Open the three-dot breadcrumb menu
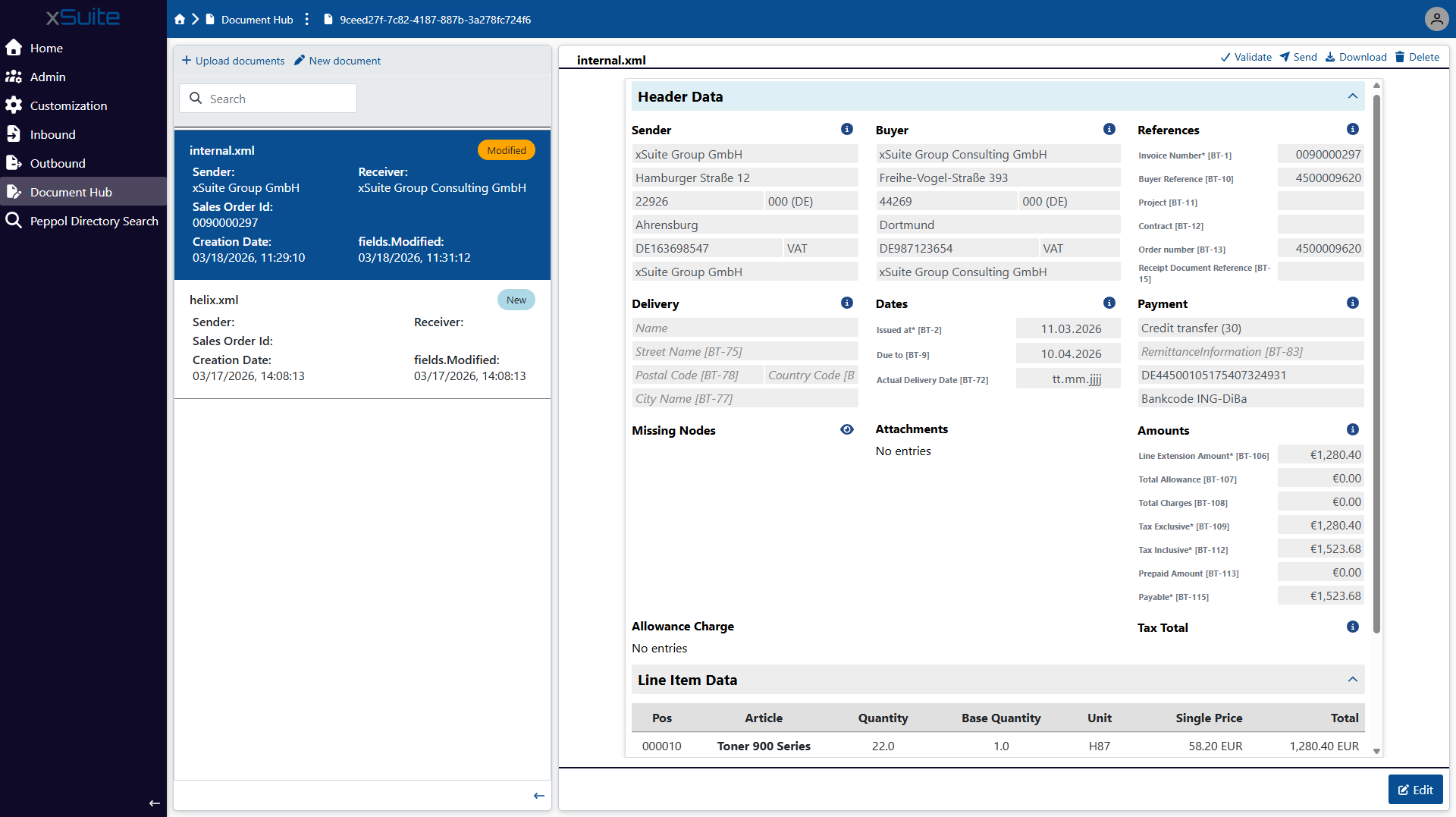The image size is (1456, 817). pyautogui.click(x=306, y=20)
